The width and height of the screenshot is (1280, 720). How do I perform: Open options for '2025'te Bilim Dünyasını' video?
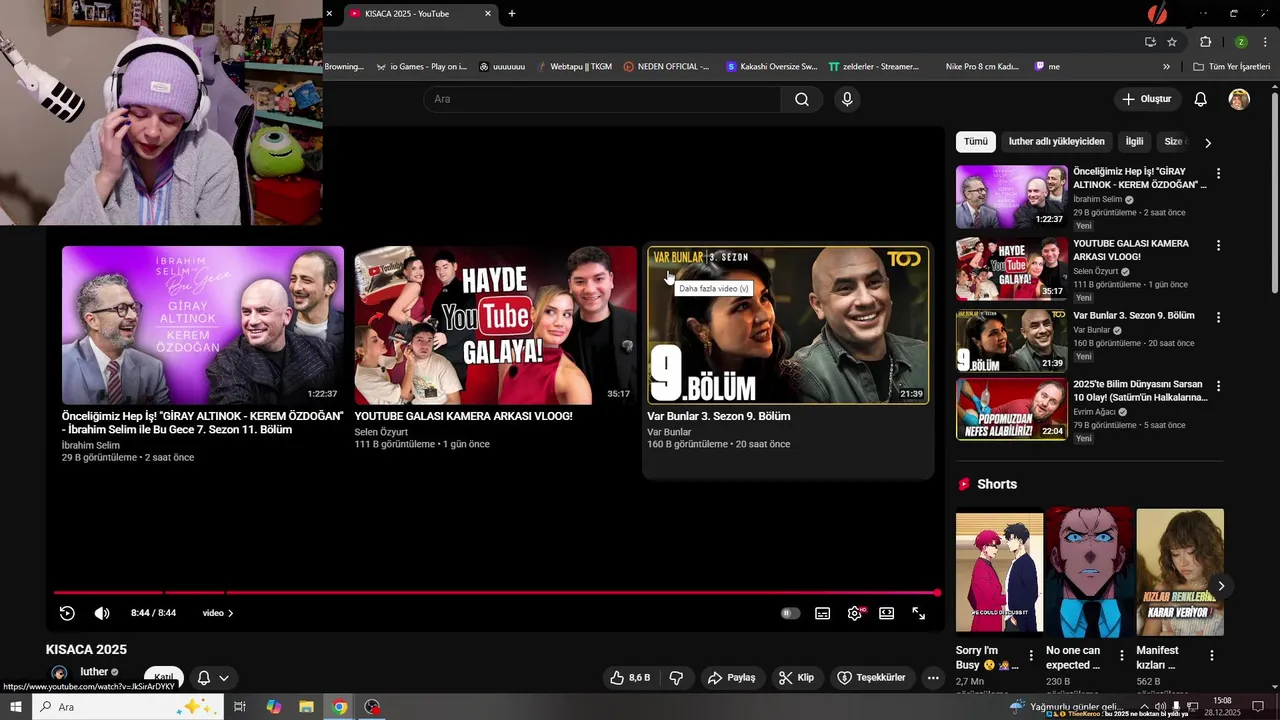click(1218, 386)
